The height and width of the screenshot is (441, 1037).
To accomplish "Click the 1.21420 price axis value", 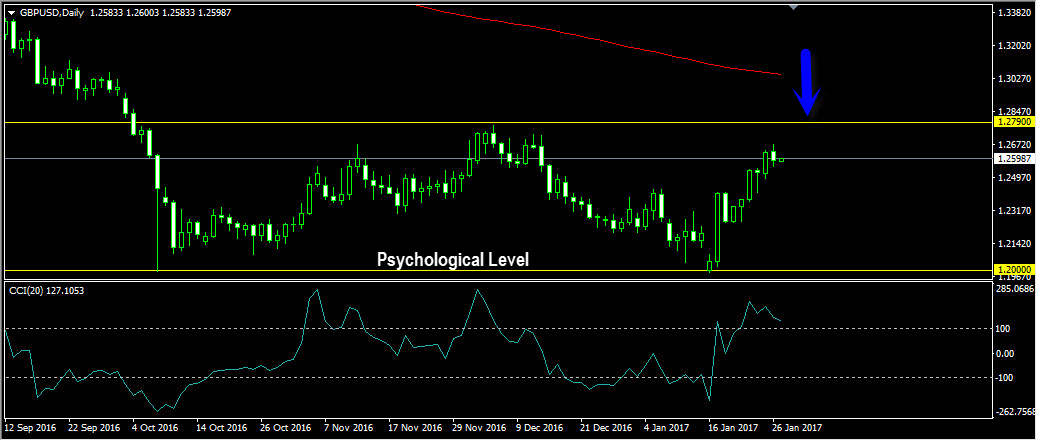I will [1016, 244].
